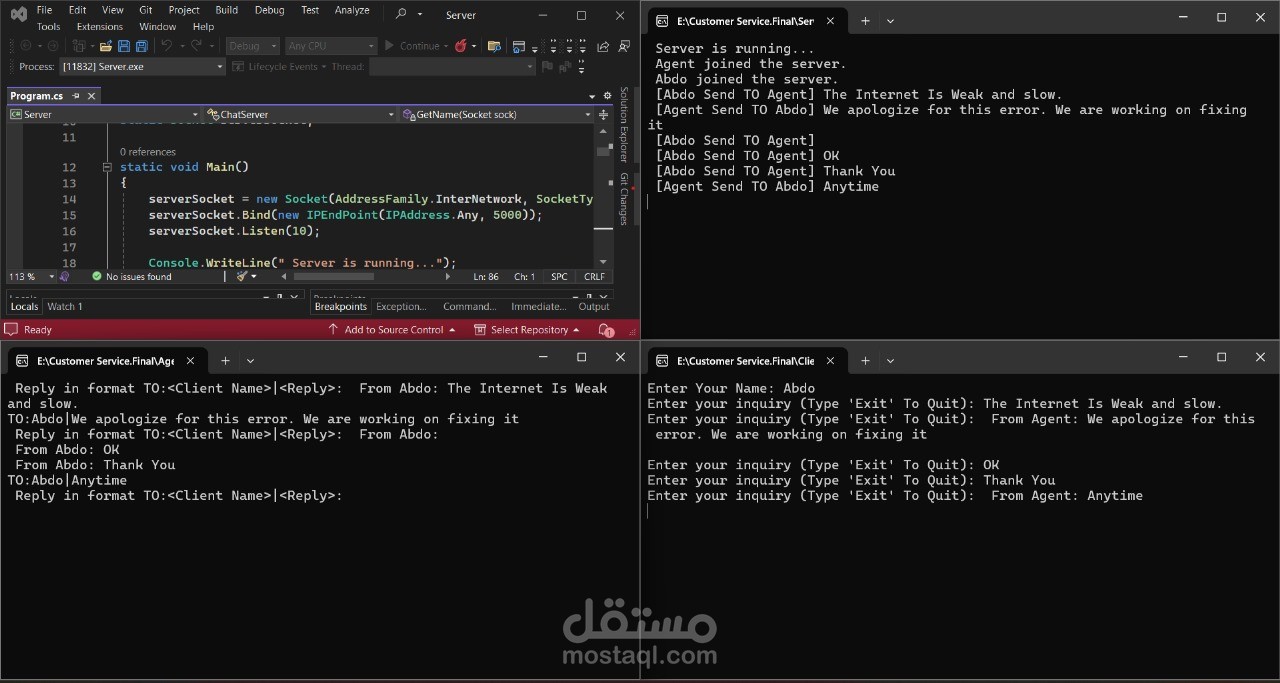Click the Send Feedback person icon
The width and height of the screenshot is (1280, 683).
coord(626,46)
